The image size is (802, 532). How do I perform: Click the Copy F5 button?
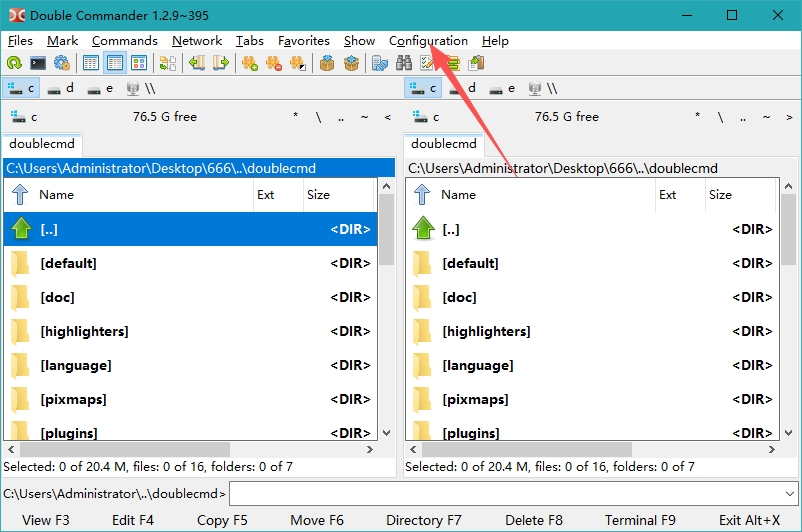click(x=222, y=520)
